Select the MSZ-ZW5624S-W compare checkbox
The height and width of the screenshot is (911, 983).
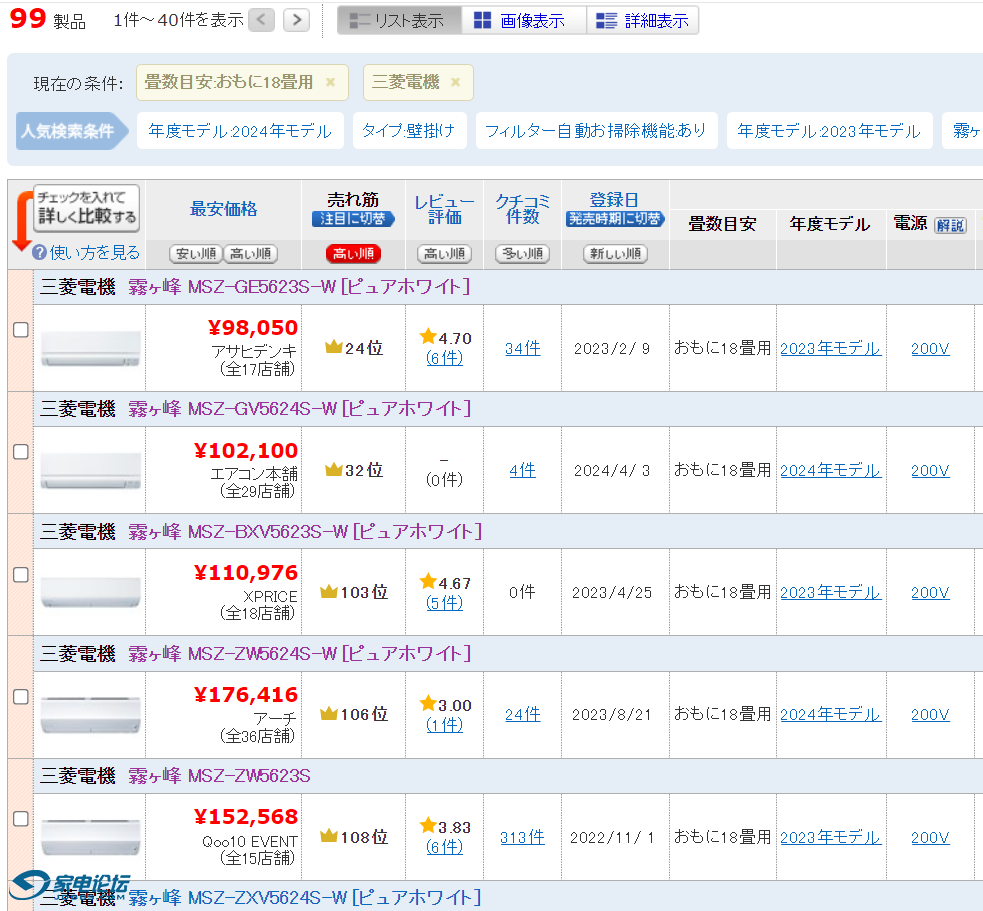(x=20, y=697)
